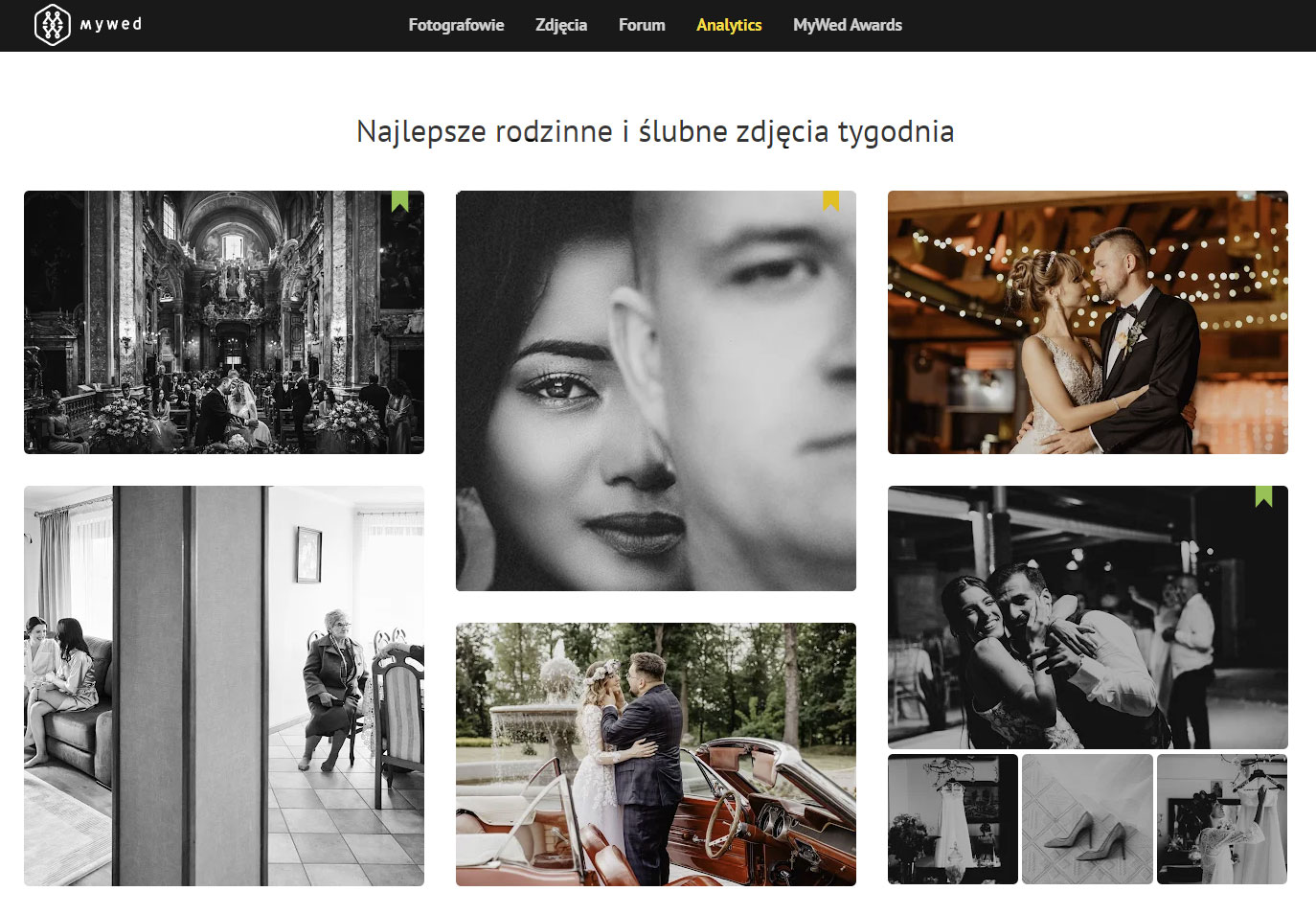Open the couple by vintage convertible photo

[x=655, y=754]
